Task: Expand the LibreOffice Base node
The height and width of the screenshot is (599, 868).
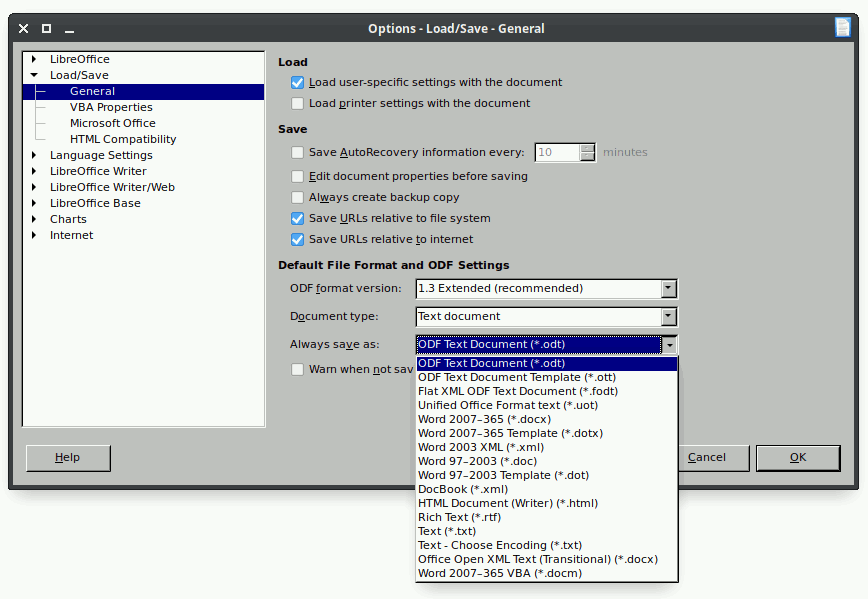Action: pos(34,203)
